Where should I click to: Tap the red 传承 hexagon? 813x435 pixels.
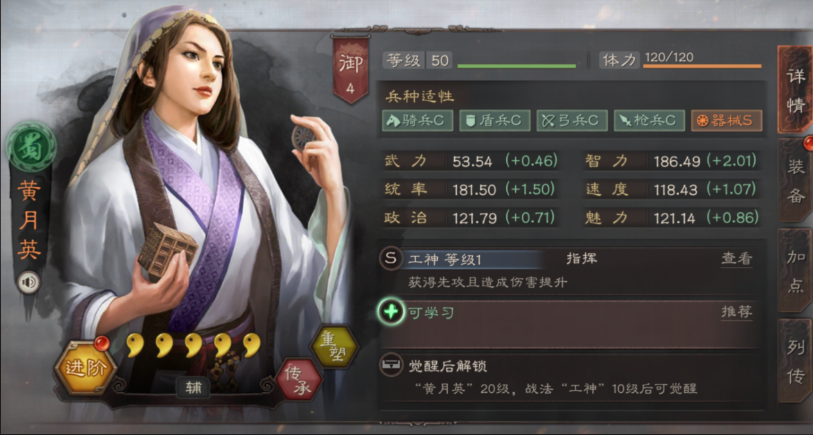[299, 380]
